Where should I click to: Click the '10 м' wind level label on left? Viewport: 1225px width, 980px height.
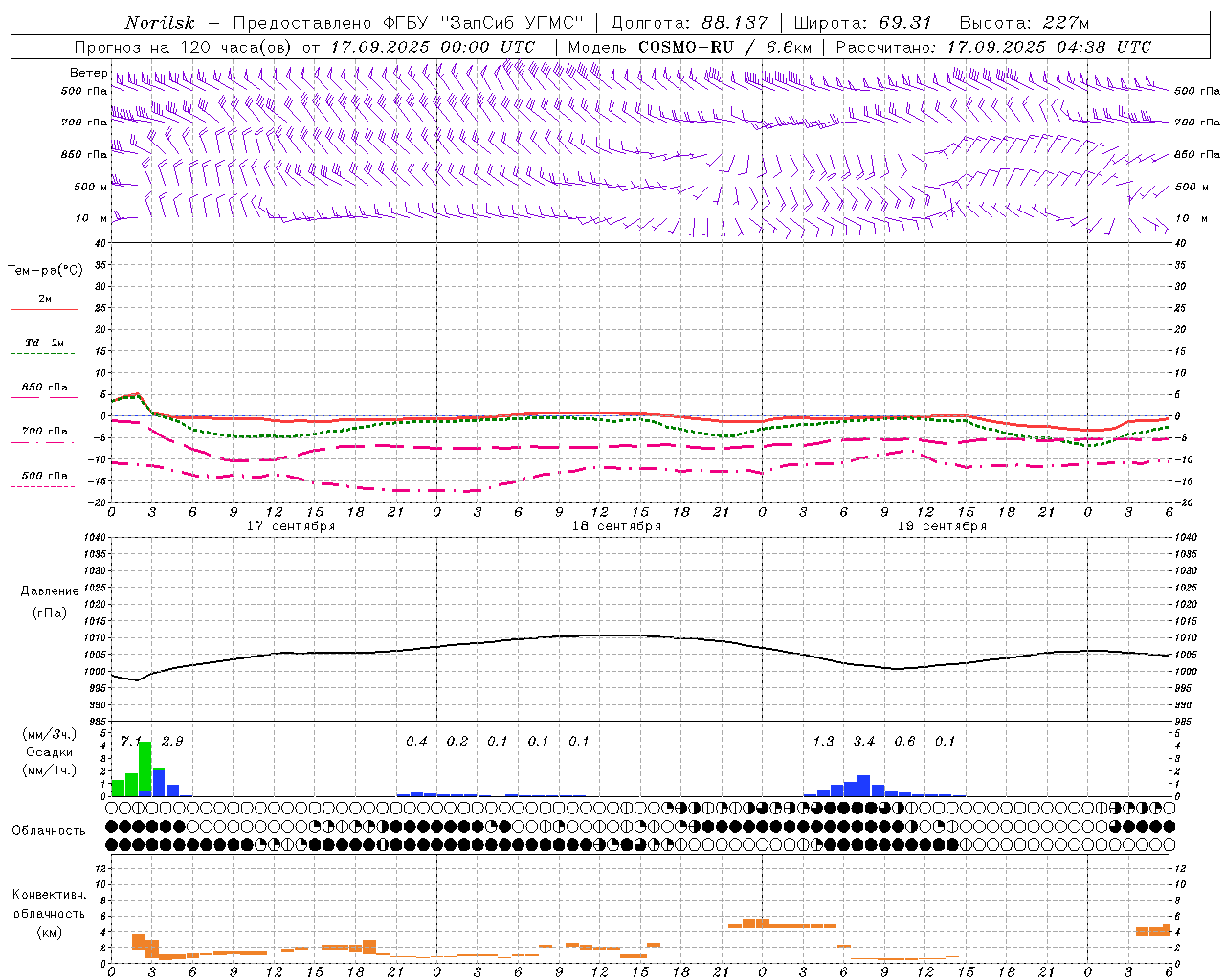click(x=92, y=218)
